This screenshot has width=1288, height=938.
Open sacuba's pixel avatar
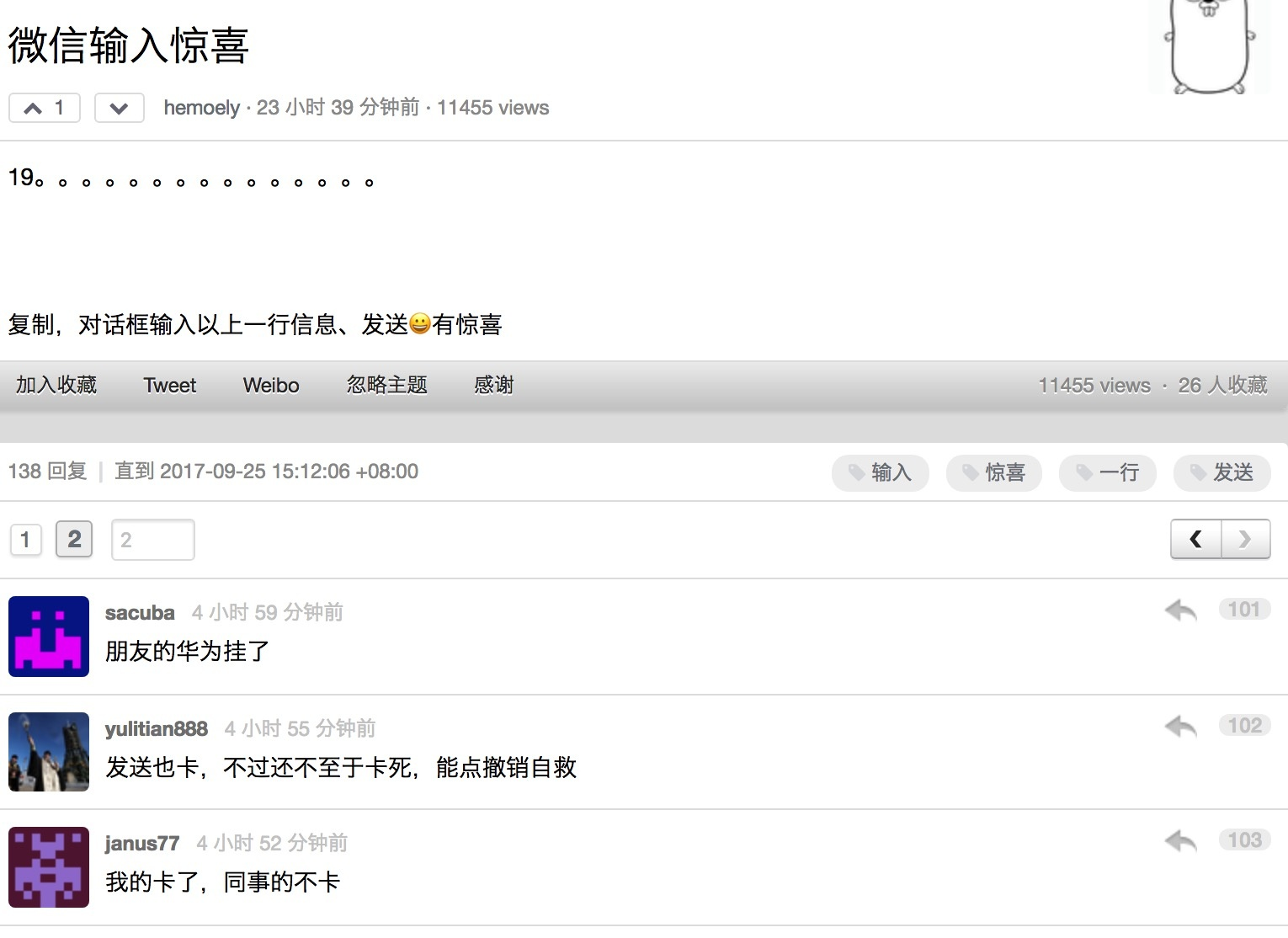pyautogui.click(x=49, y=637)
